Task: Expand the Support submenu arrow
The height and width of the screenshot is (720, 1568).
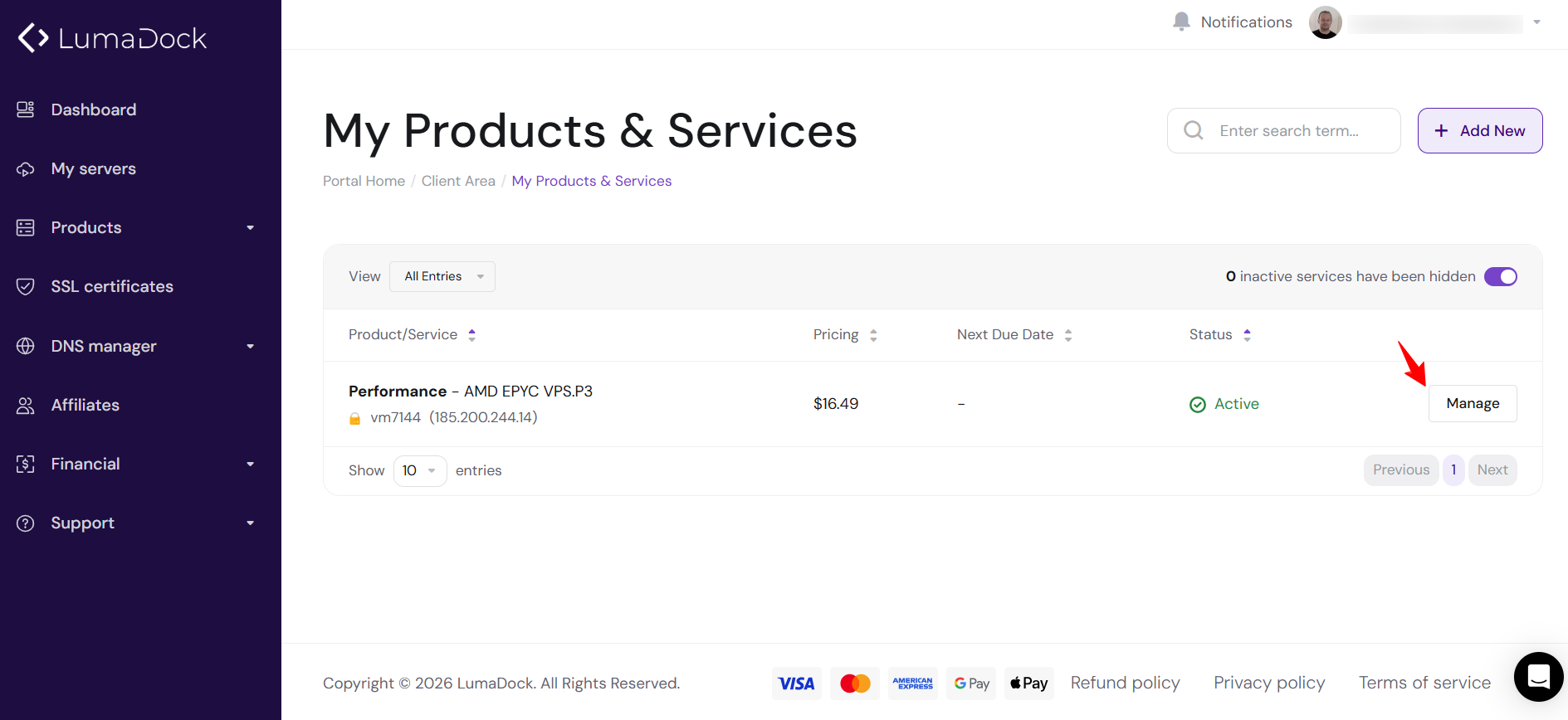Action: click(251, 523)
